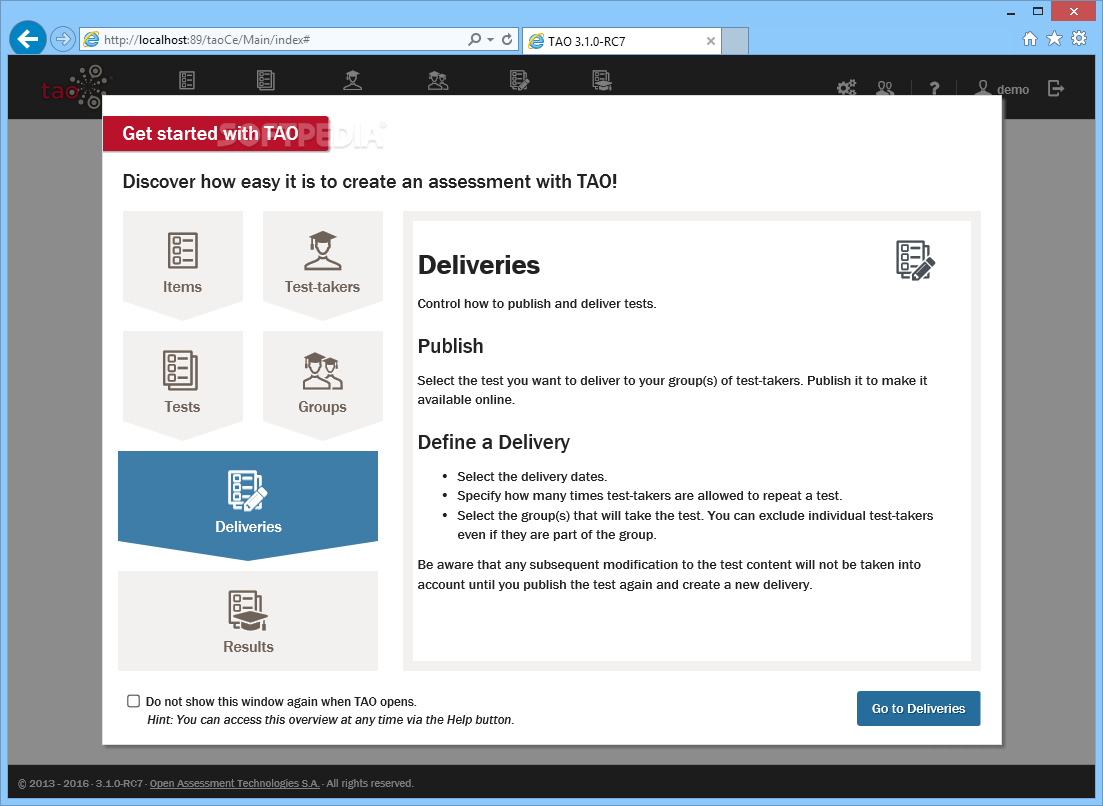Click 'Control how to publish and deliver tests.'

point(537,304)
